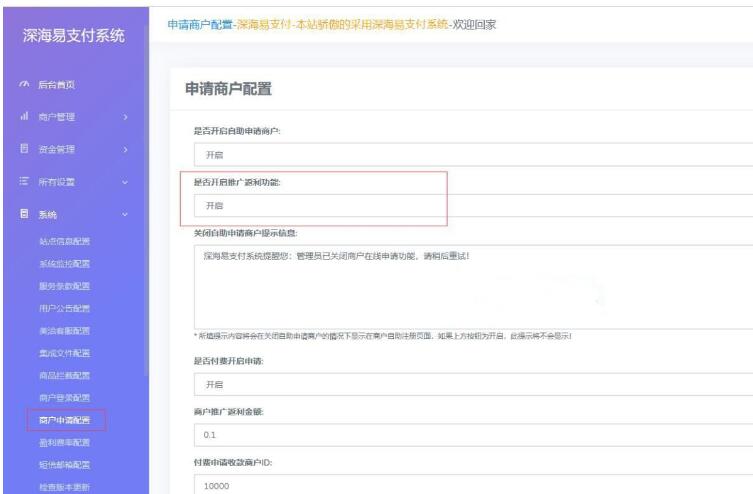Open 系统监控配置 in the sidebar
Viewport: 753px width, 494px height.
pos(64,264)
